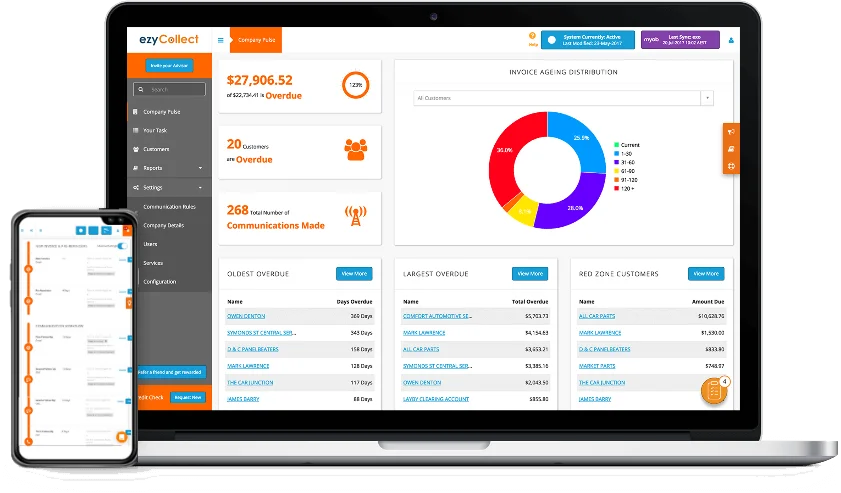Screen dimensions: 841x493
Task: Focus the sidebar Search input field
Action: (169, 90)
